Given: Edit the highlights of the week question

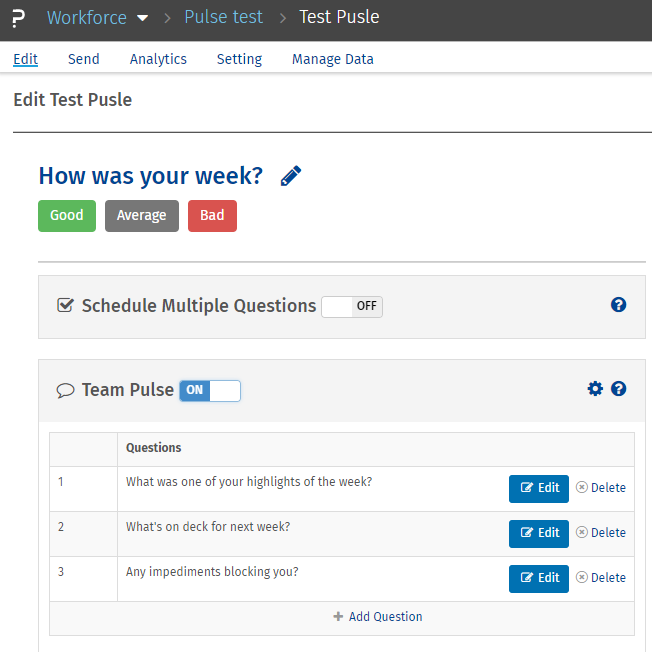Looking at the screenshot, I should pyautogui.click(x=539, y=488).
